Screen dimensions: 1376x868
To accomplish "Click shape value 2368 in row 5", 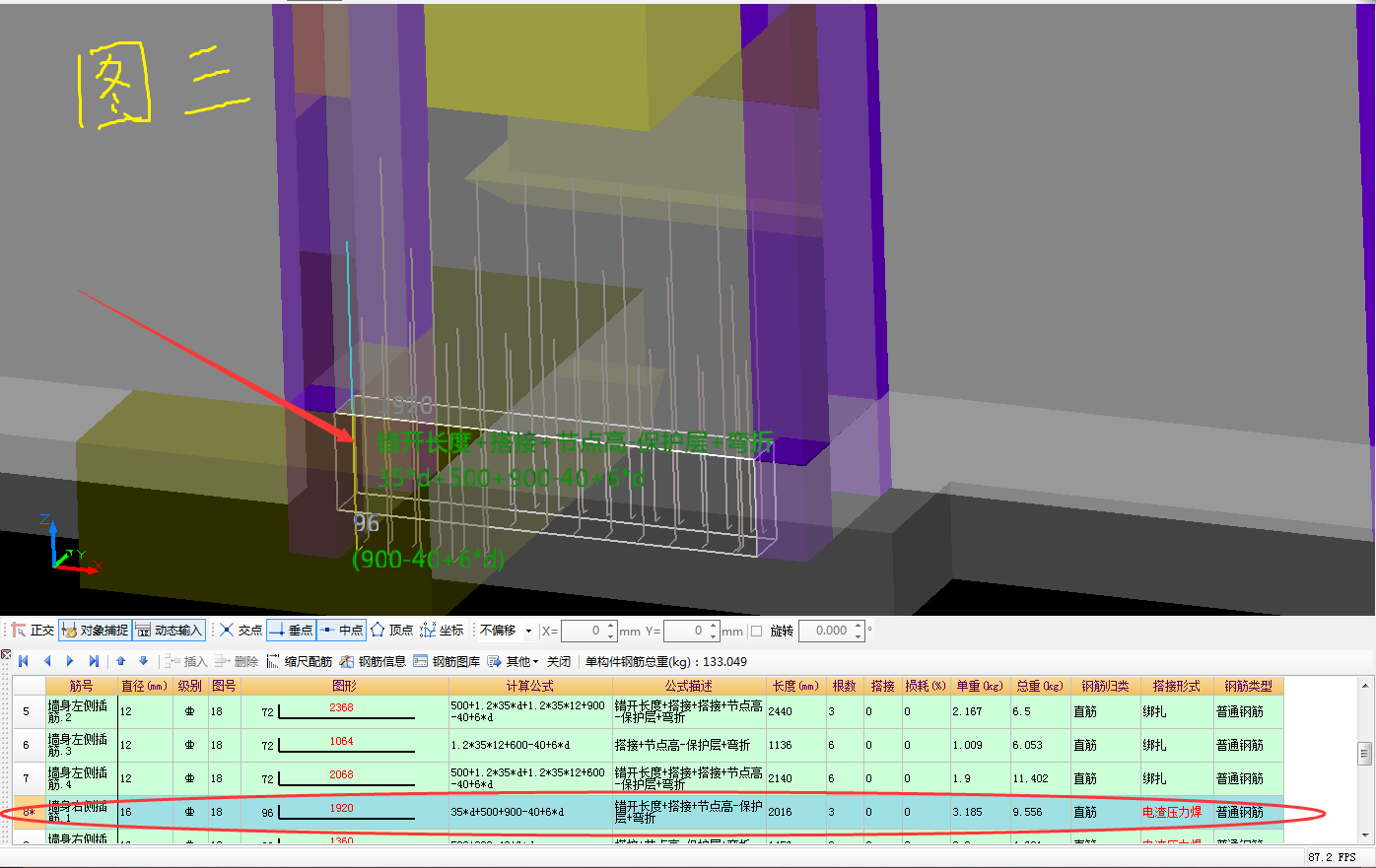I will (341, 707).
